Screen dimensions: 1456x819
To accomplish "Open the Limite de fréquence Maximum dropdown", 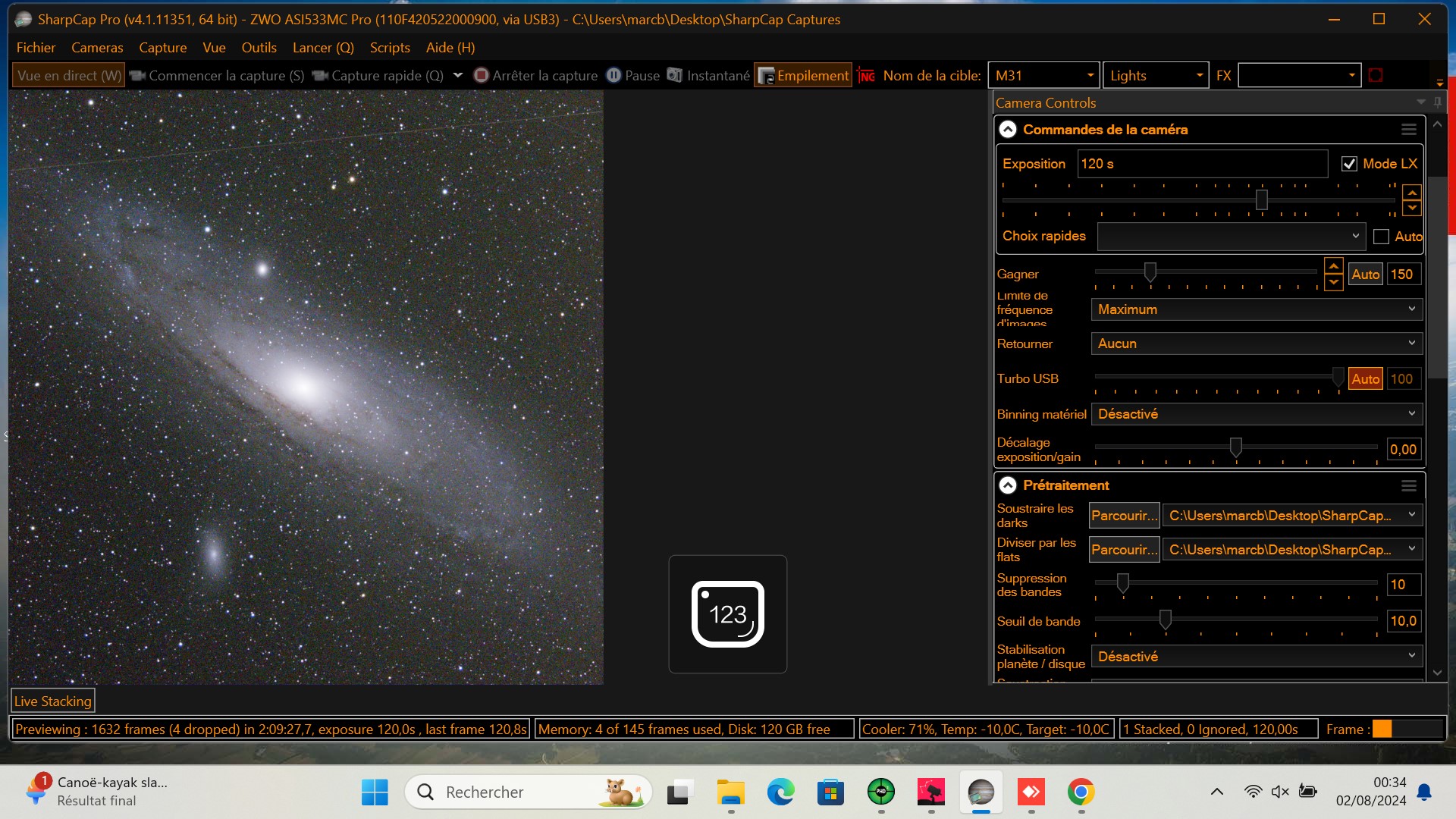I will click(x=1257, y=309).
